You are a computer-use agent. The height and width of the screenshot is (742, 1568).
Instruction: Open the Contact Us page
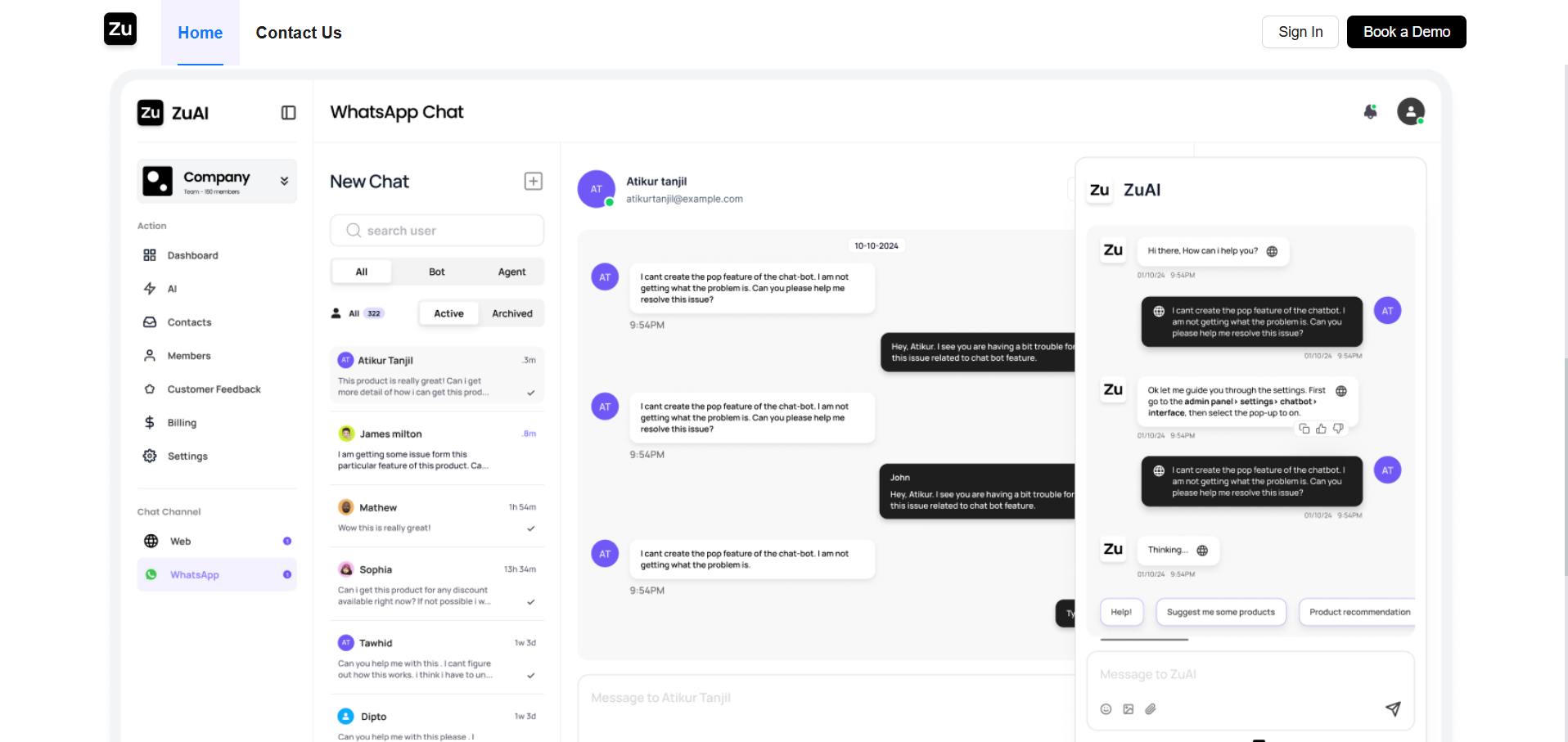(x=298, y=33)
